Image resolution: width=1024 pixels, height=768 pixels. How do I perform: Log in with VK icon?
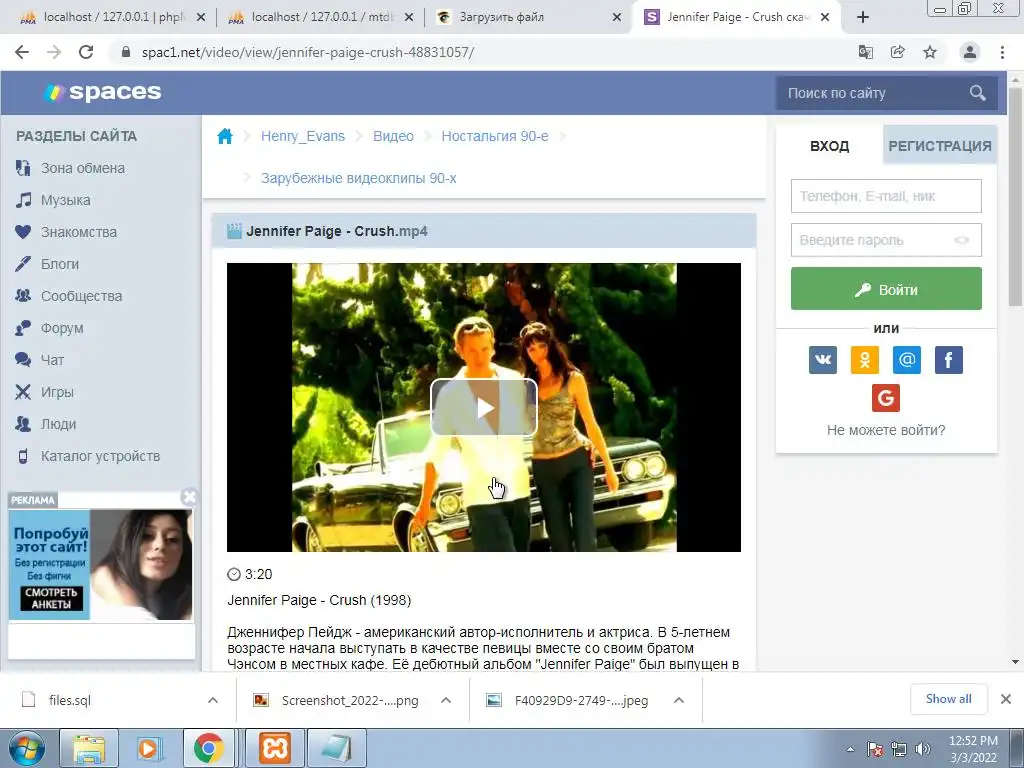coord(823,360)
